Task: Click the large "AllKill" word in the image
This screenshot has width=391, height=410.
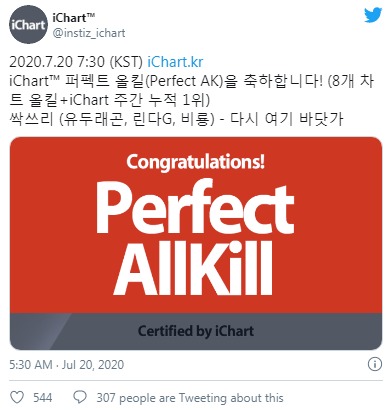Action: pyautogui.click(x=193, y=268)
